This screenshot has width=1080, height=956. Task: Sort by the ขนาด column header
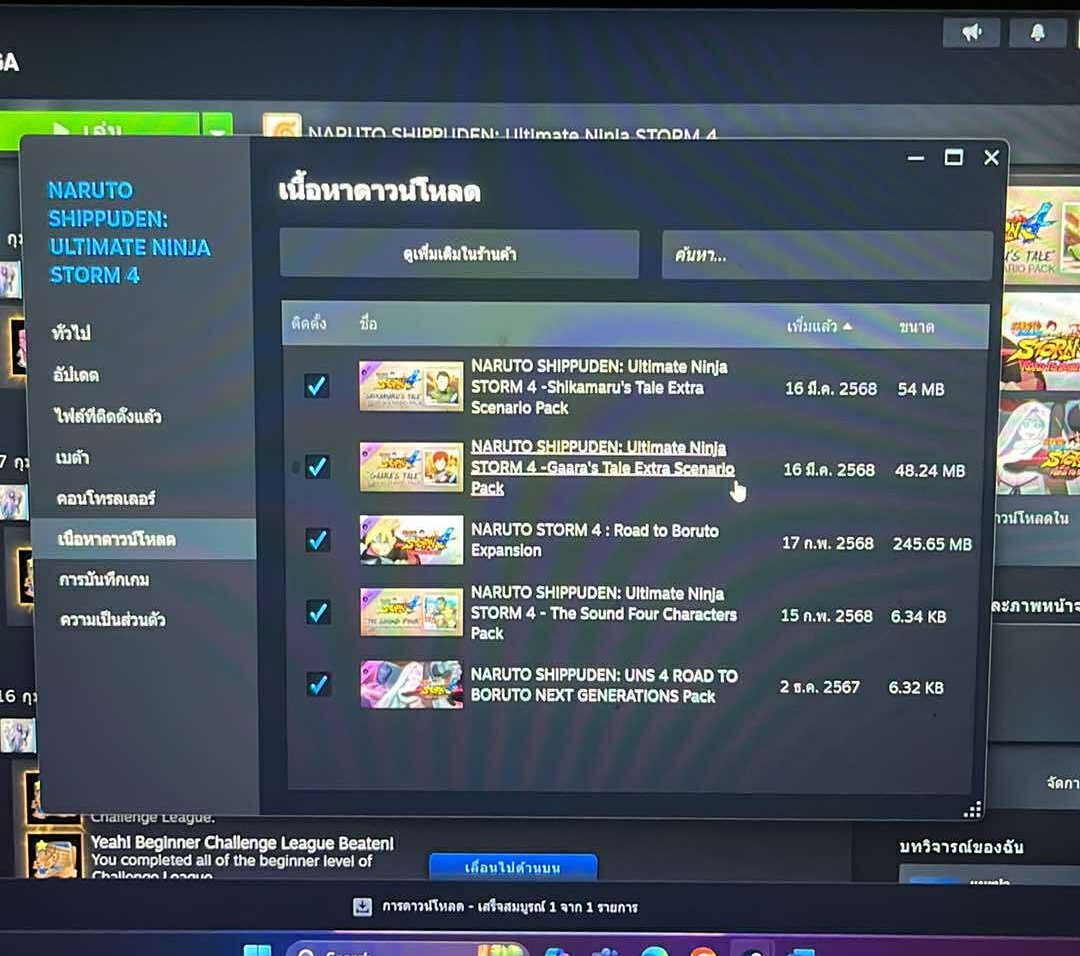coord(916,326)
